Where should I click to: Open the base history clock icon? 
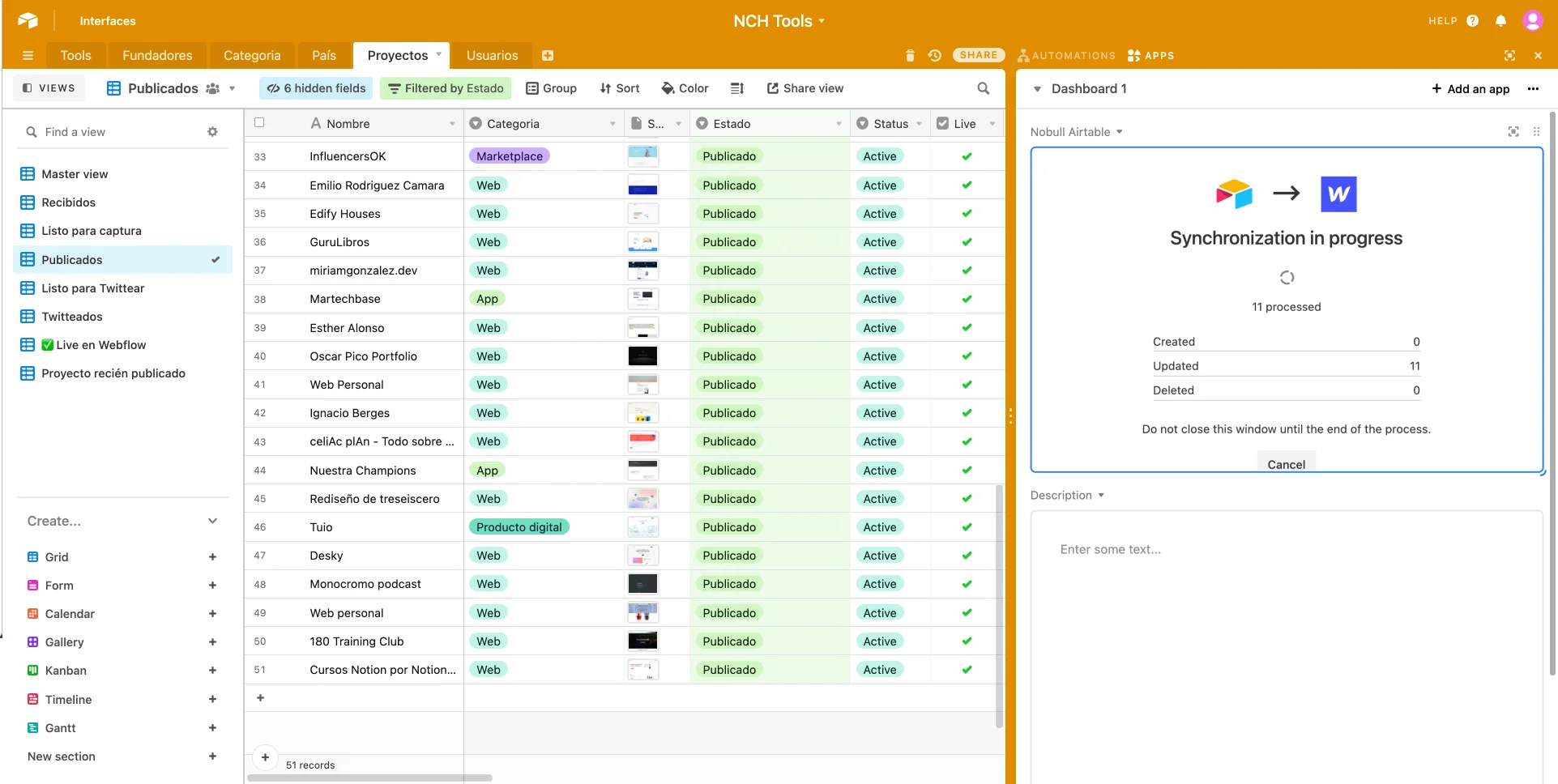pyautogui.click(x=934, y=55)
